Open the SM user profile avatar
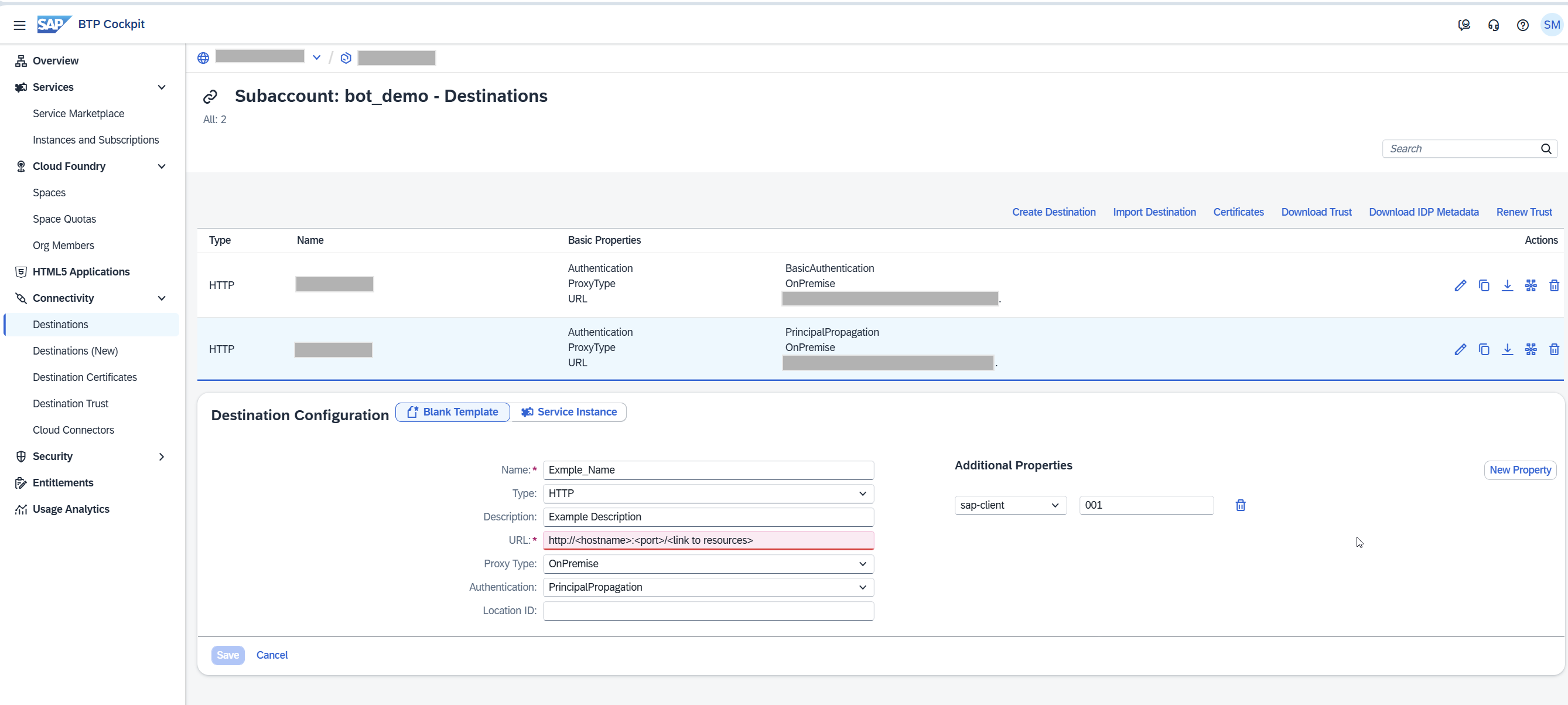The height and width of the screenshot is (705, 1568). click(x=1552, y=25)
